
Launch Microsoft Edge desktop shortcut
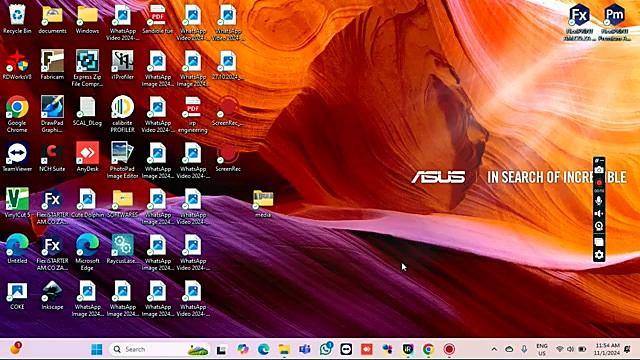coord(87,252)
